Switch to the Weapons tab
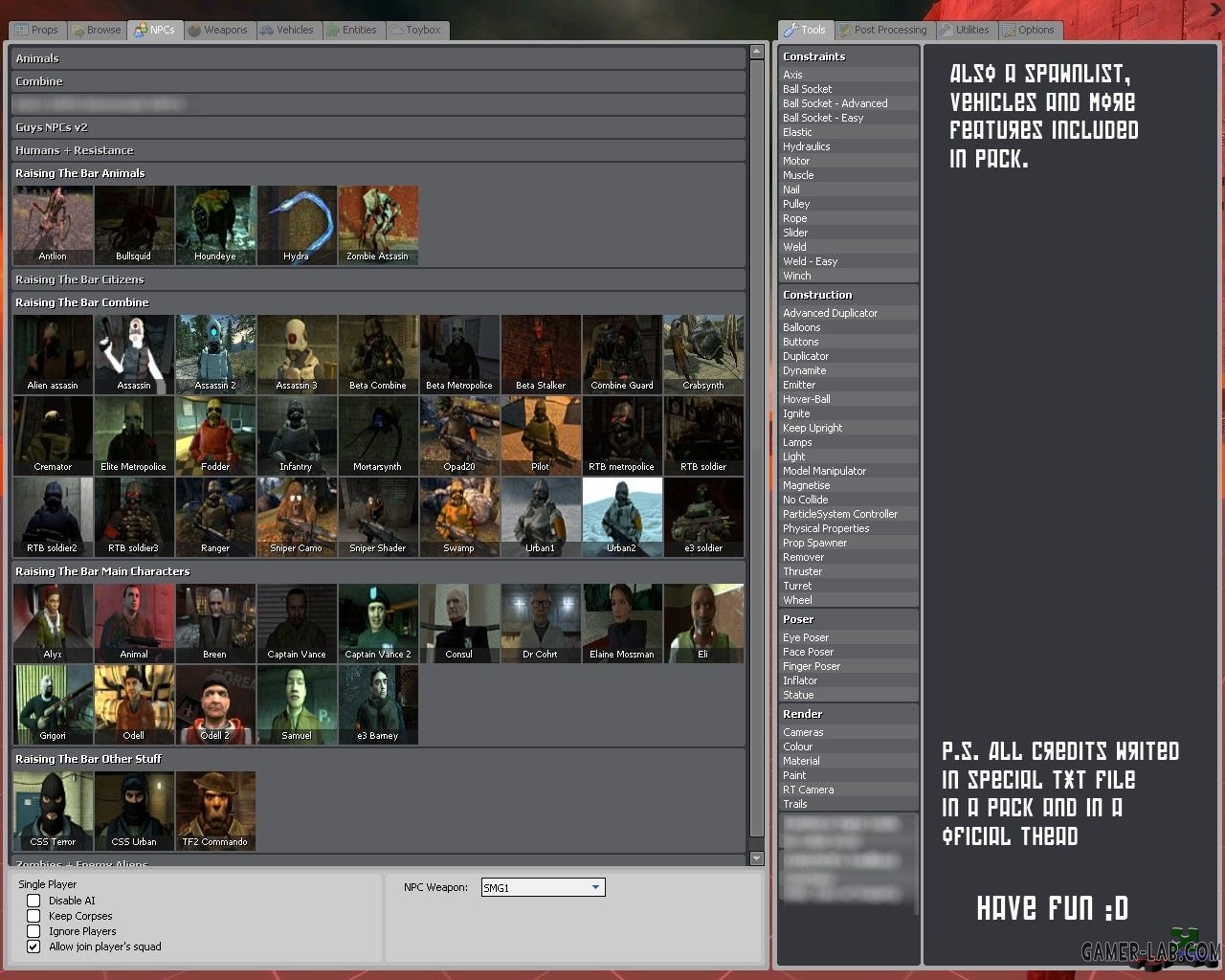This screenshot has height=980, width=1225. point(217,30)
